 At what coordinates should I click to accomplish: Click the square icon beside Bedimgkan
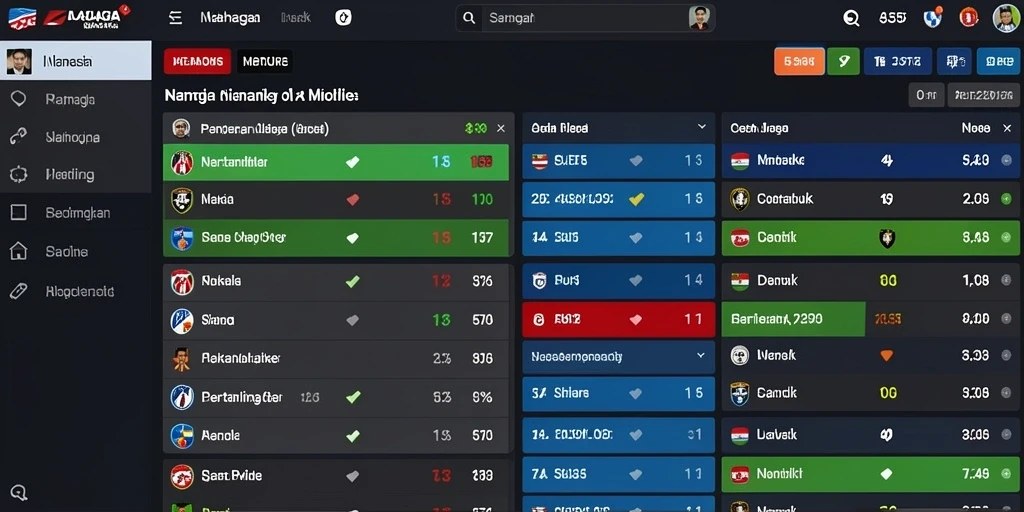point(18,212)
